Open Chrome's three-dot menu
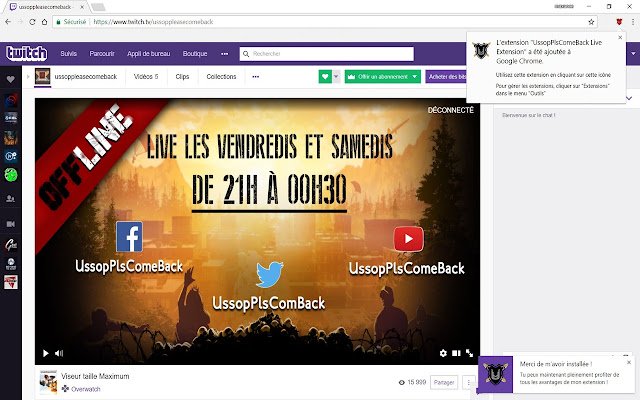640x400 pixels. pyautogui.click(x=633, y=22)
